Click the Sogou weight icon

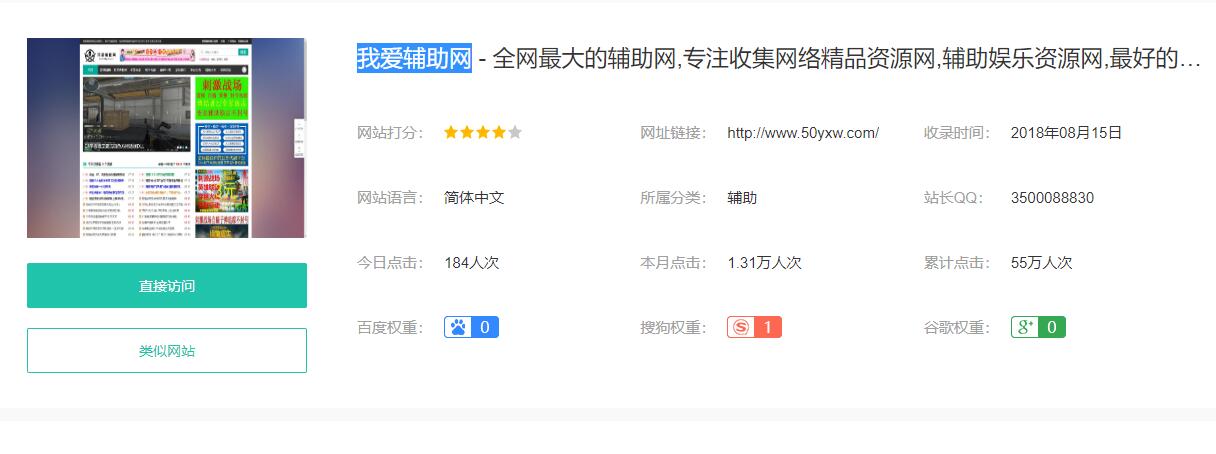click(741, 327)
